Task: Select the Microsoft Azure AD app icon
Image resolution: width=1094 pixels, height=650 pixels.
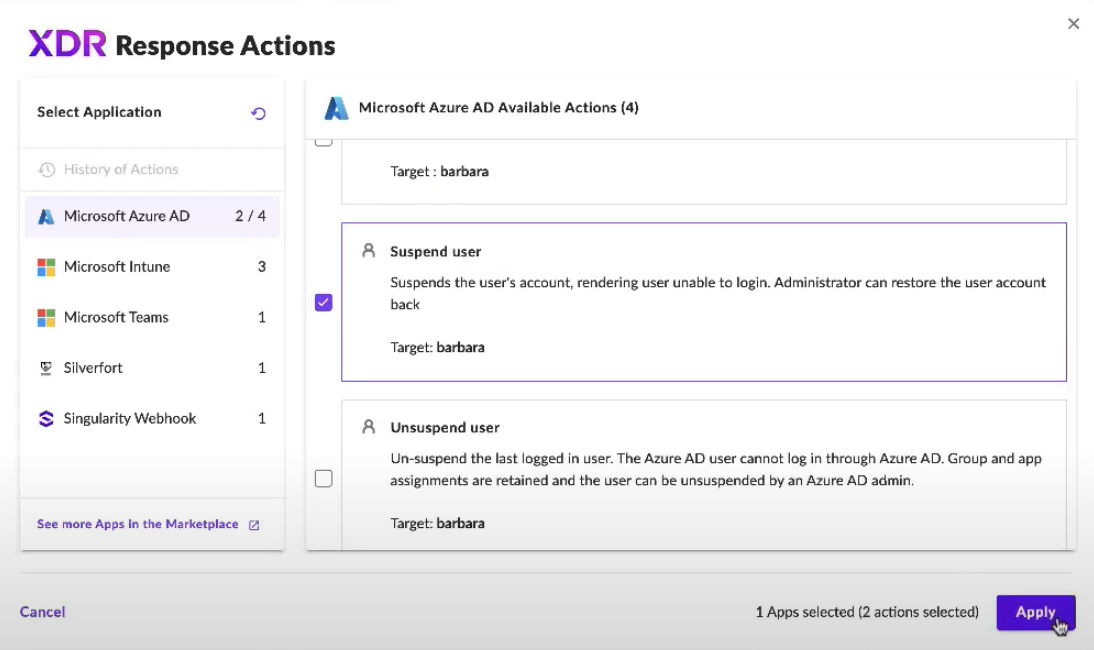Action: click(x=44, y=215)
